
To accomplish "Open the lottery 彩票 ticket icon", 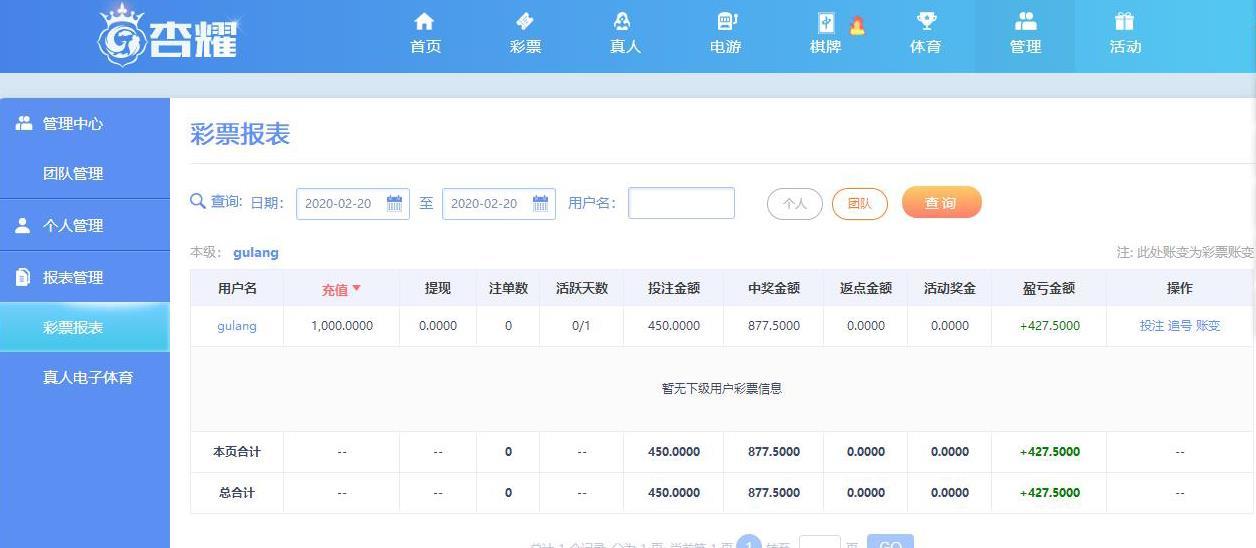I will (x=525, y=22).
